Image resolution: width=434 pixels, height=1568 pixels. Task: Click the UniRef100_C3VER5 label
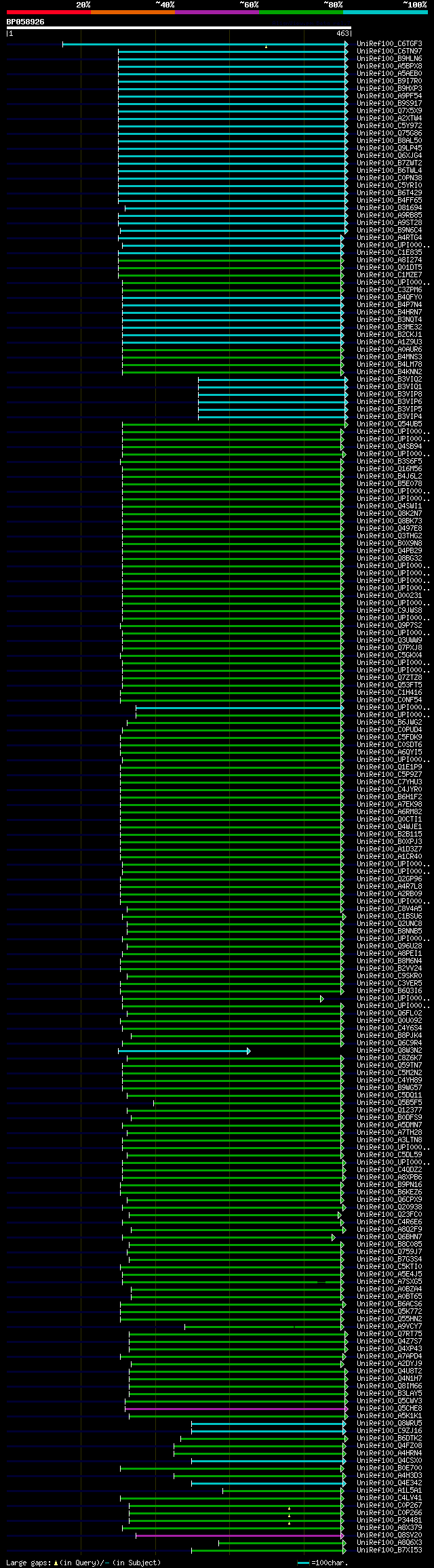[389, 984]
